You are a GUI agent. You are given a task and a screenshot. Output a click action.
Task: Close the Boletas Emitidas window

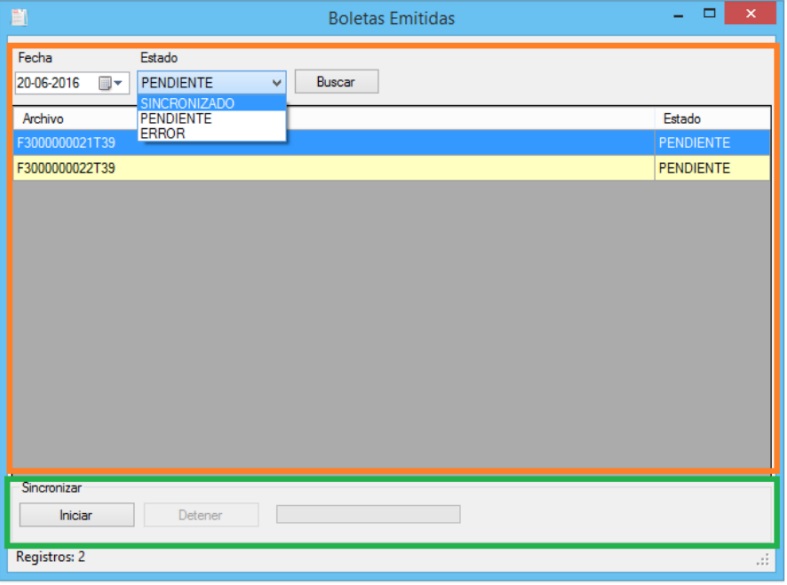[750, 14]
